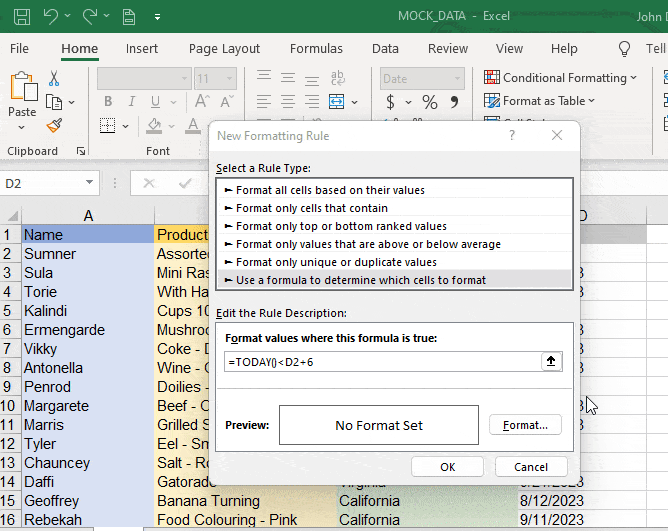Open the Page Layout tab
Image resolution: width=668 pixels, height=531 pixels.
[224, 49]
